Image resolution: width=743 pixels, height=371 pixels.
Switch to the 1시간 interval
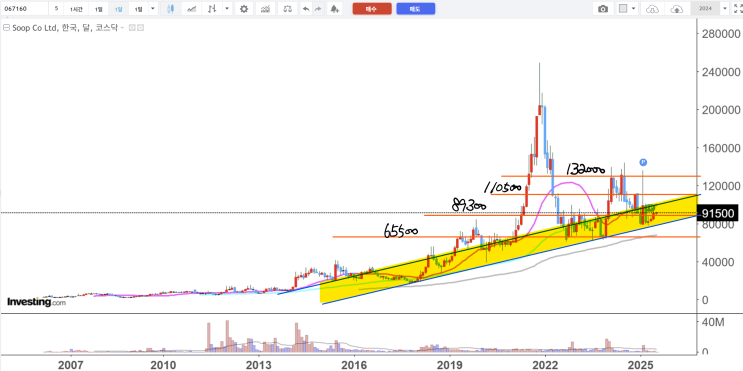coord(76,9)
